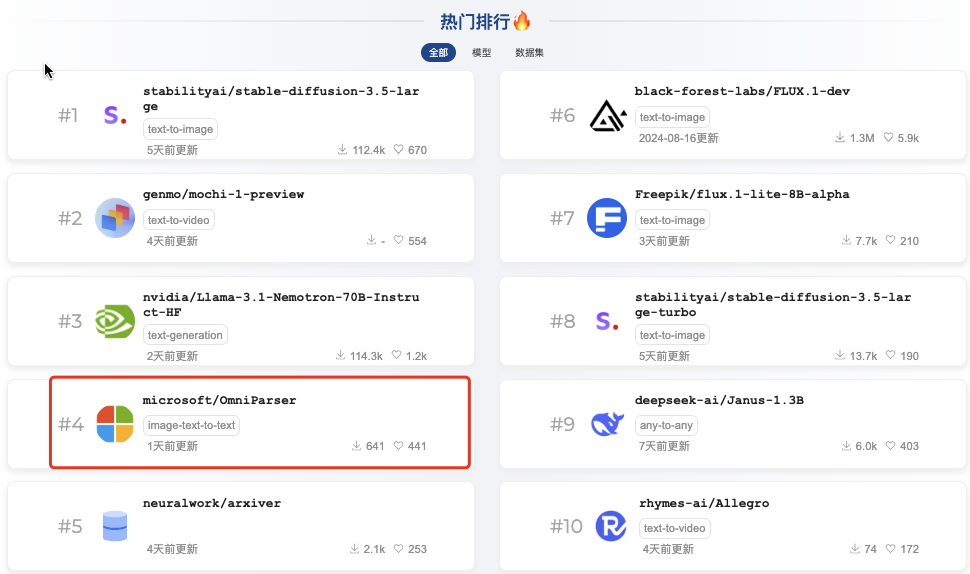The width and height of the screenshot is (970, 574).
Task: Click the 2天前更新 text on nvidia card
Action: pyautogui.click(x=172, y=356)
